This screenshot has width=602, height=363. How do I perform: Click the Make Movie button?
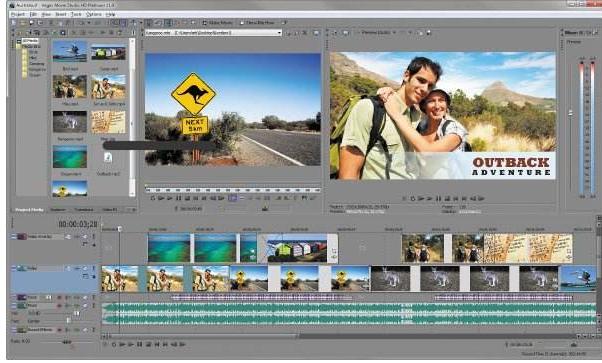click(218, 23)
